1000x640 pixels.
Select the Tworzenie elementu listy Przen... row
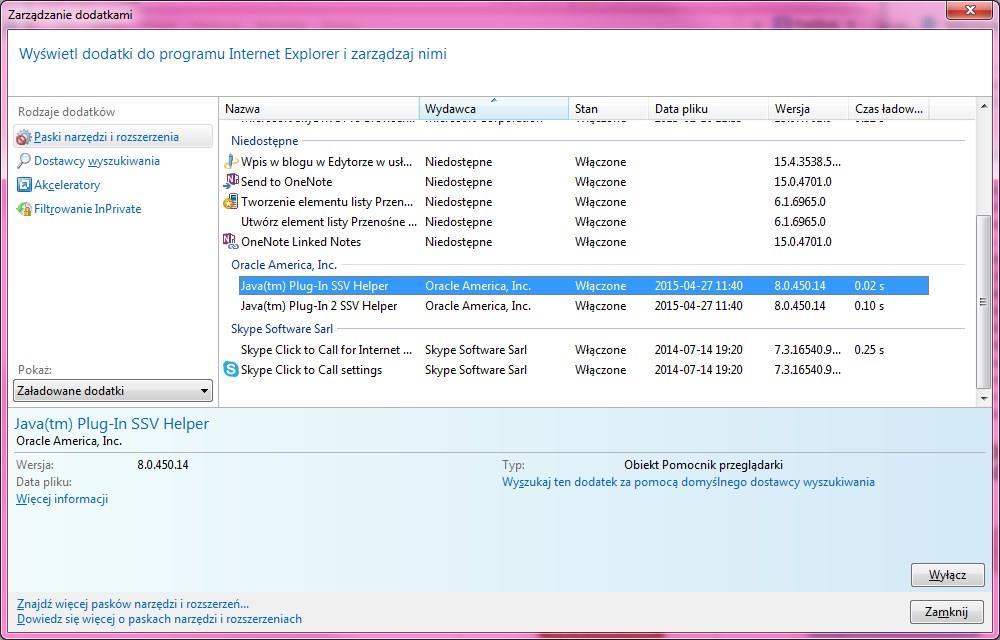point(575,202)
